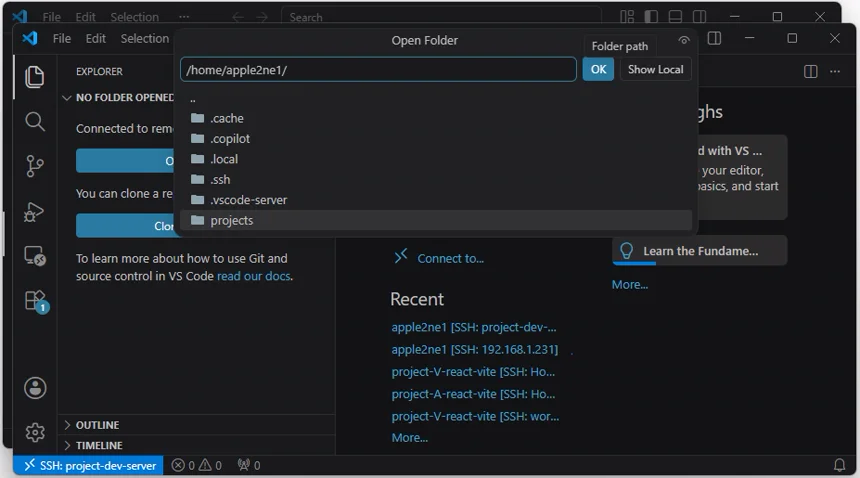This screenshot has height=478, width=860.
Task: Click the Clone Repository blue button
Action: pos(125,226)
